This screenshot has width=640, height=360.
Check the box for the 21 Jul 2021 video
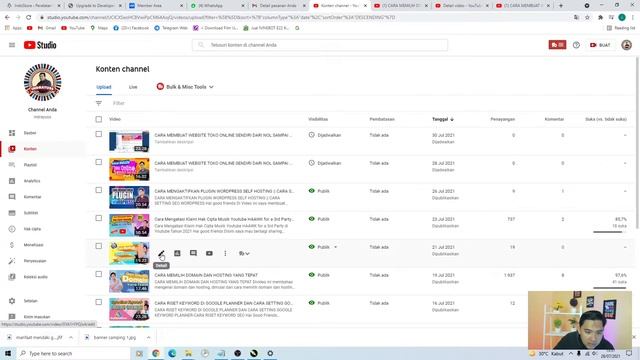coord(99,246)
